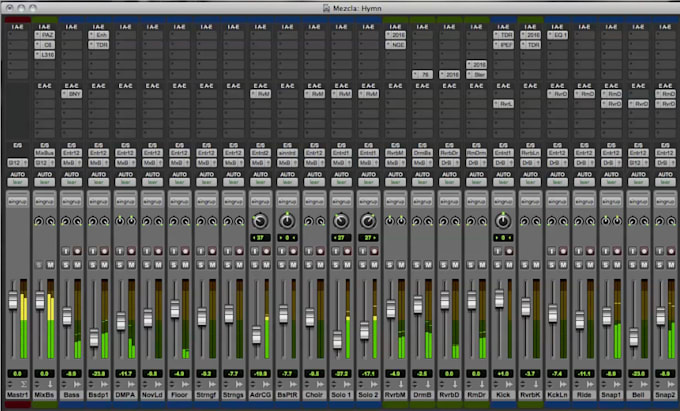Select the RmDr track name label
This screenshot has width=680, height=411.
click(x=476, y=395)
